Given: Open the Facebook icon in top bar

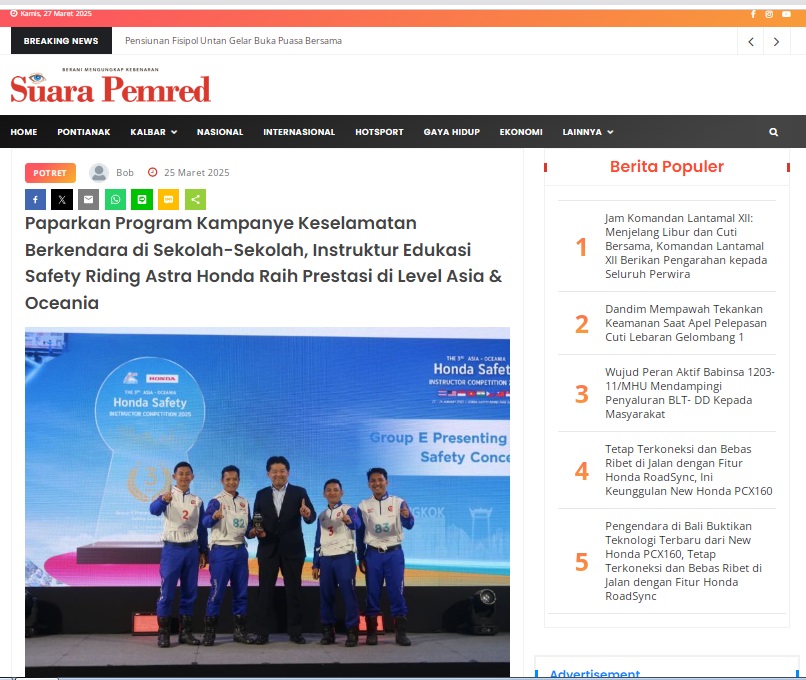Looking at the screenshot, I should 753,14.
